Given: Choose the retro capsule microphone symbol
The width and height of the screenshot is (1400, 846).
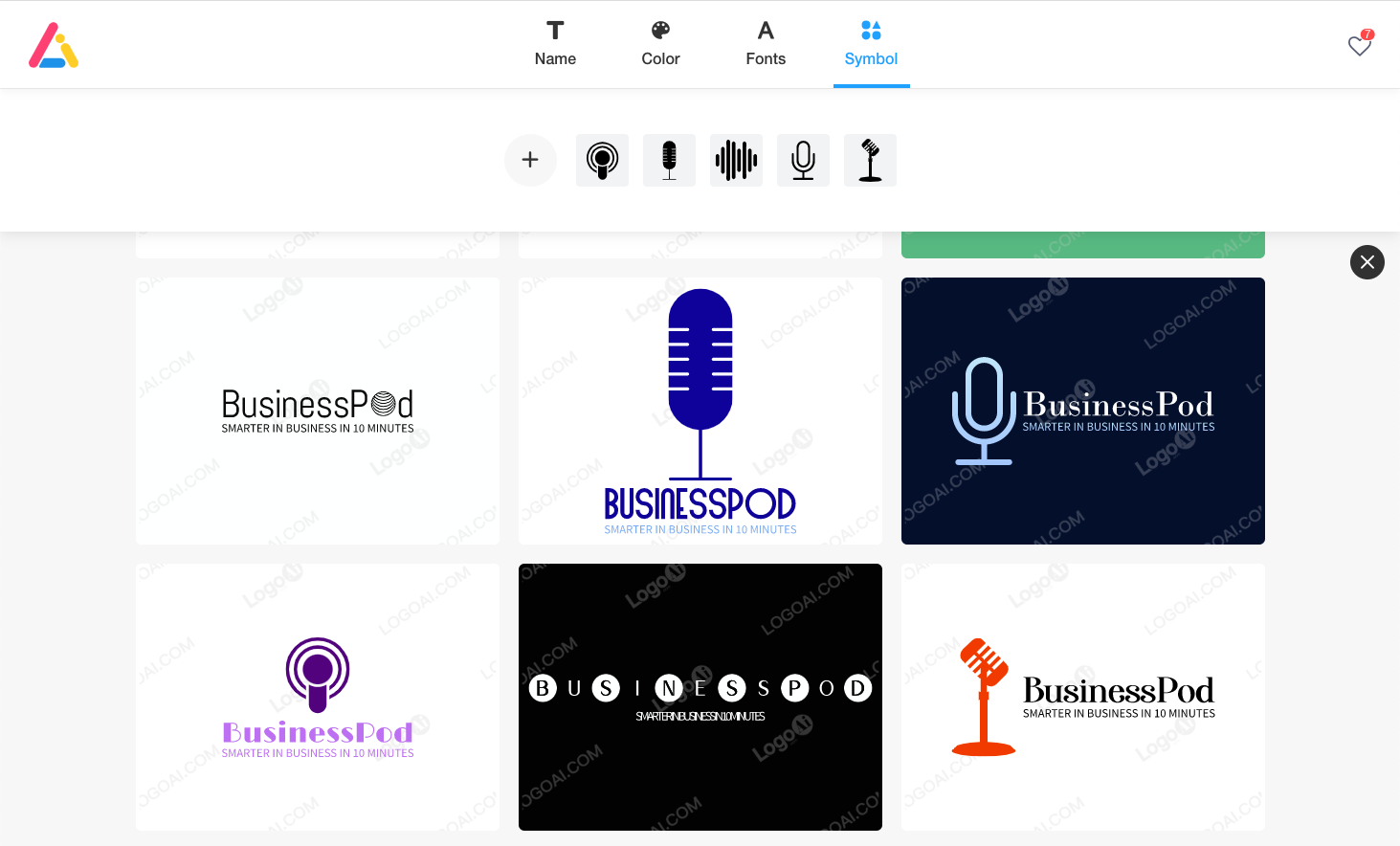Looking at the screenshot, I should [669, 160].
